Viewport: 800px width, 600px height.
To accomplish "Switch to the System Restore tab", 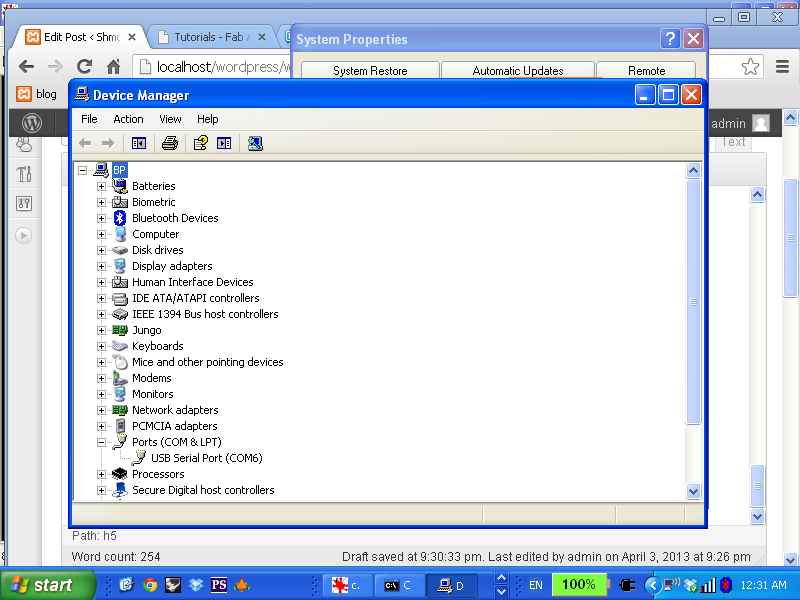I will click(x=370, y=70).
